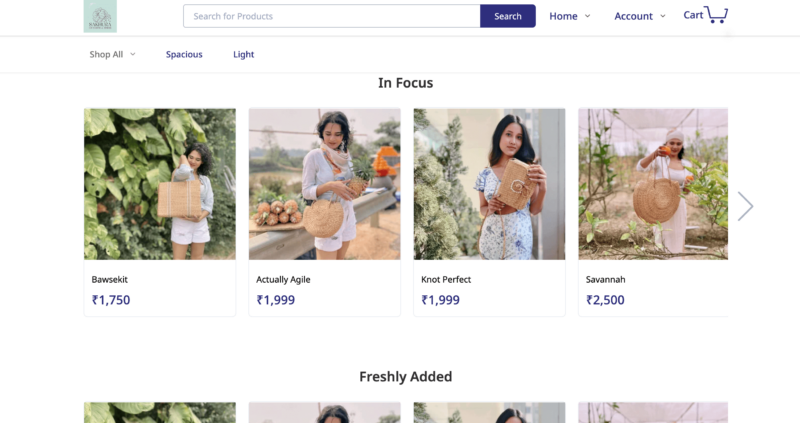The height and width of the screenshot is (423, 800).
Task: Open the Bawsekit product photo
Action: tap(160, 184)
